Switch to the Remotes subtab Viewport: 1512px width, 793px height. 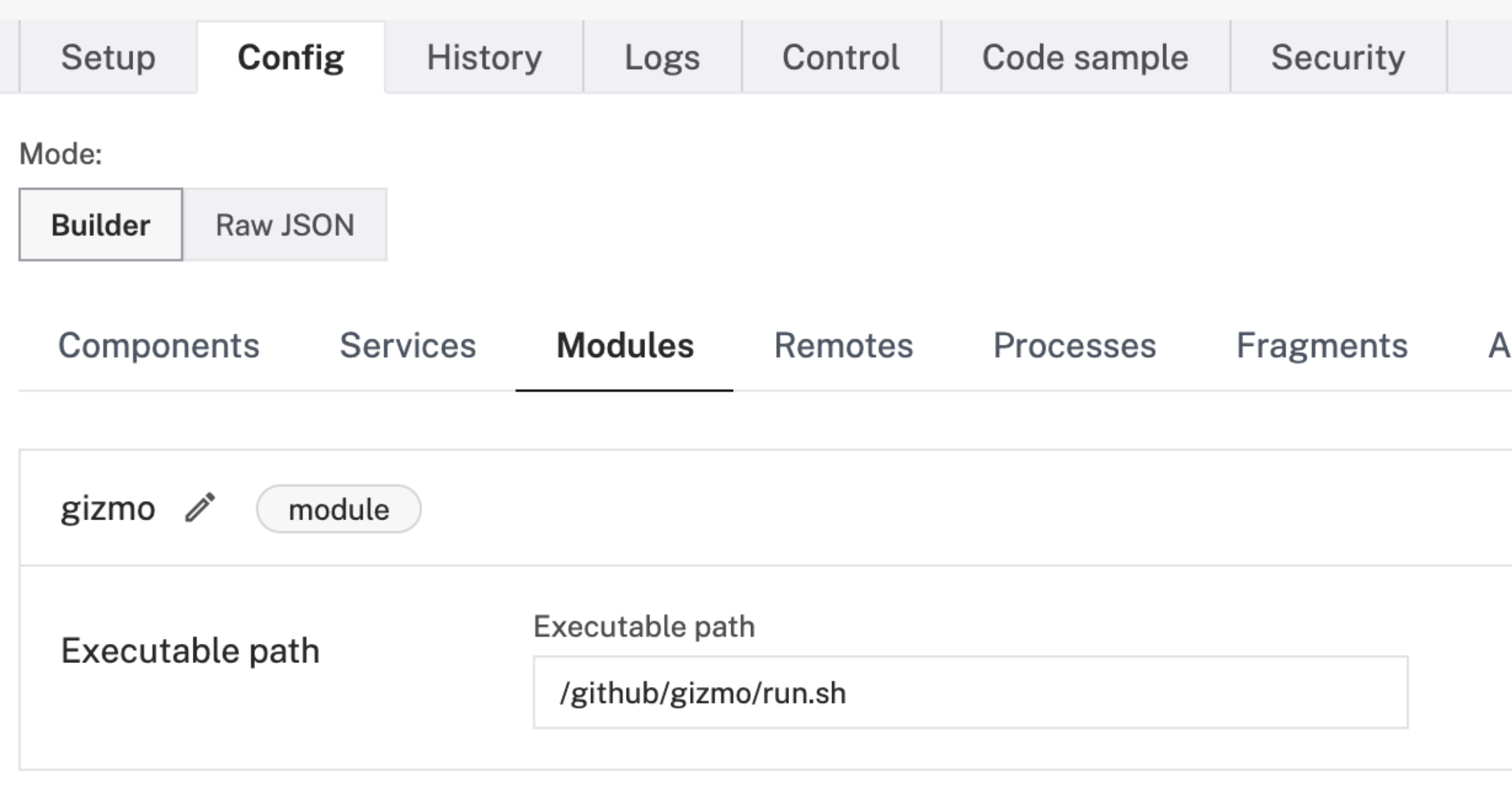pyautogui.click(x=844, y=346)
